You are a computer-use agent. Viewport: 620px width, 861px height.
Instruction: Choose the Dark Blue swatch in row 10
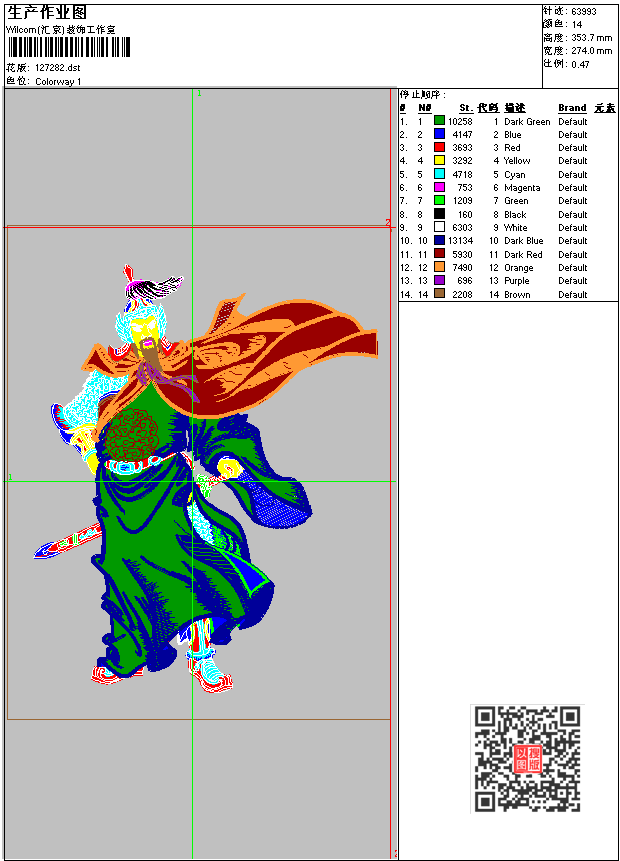point(439,240)
